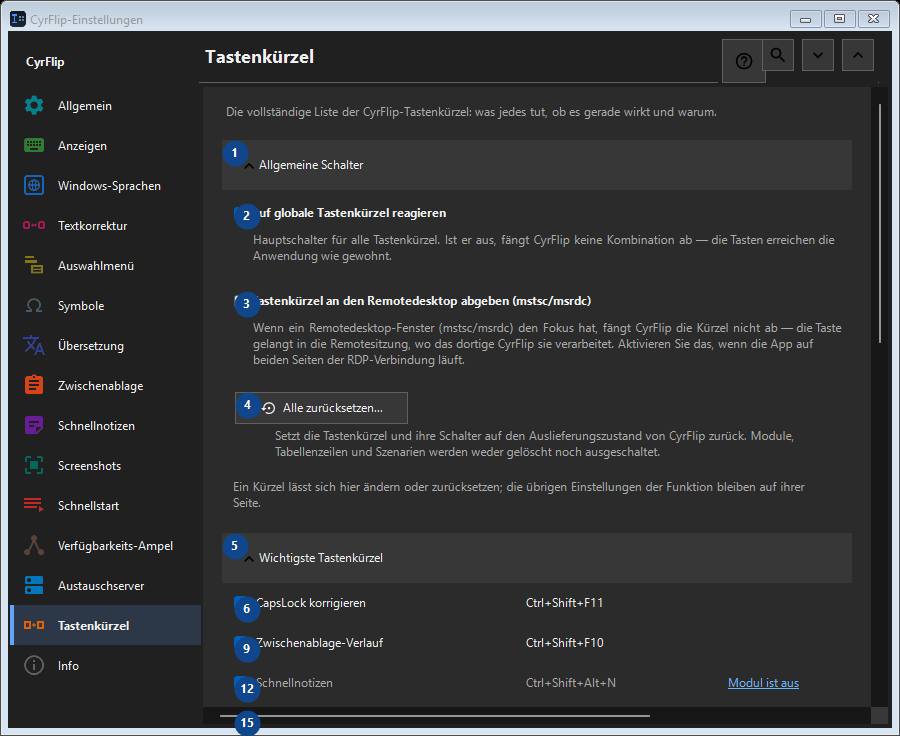Open the Schnellnotizen note icon
The height and width of the screenshot is (736, 900).
click(x=34, y=425)
